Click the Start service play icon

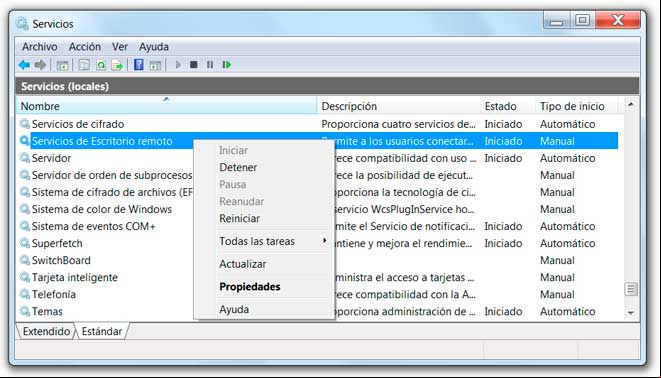pyautogui.click(x=178, y=65)
